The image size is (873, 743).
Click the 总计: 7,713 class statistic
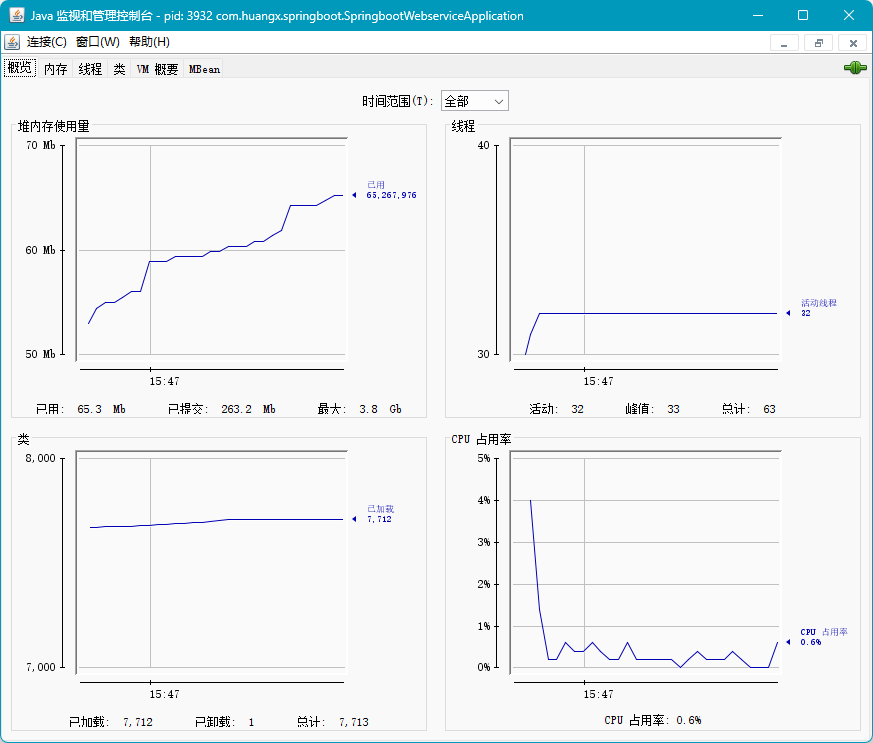333,722
